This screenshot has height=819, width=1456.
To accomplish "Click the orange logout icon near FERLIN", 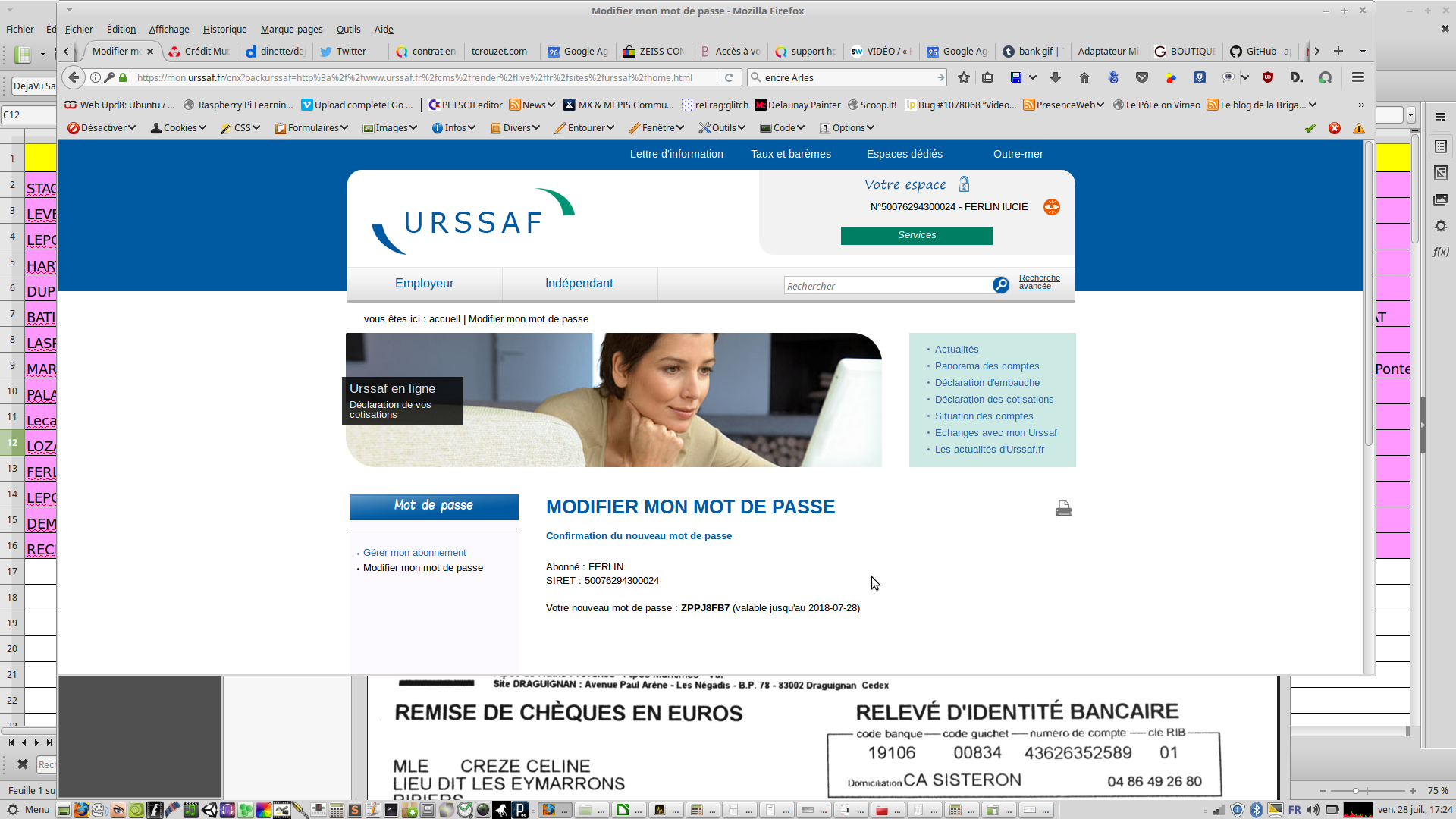I will [1052, 207].
